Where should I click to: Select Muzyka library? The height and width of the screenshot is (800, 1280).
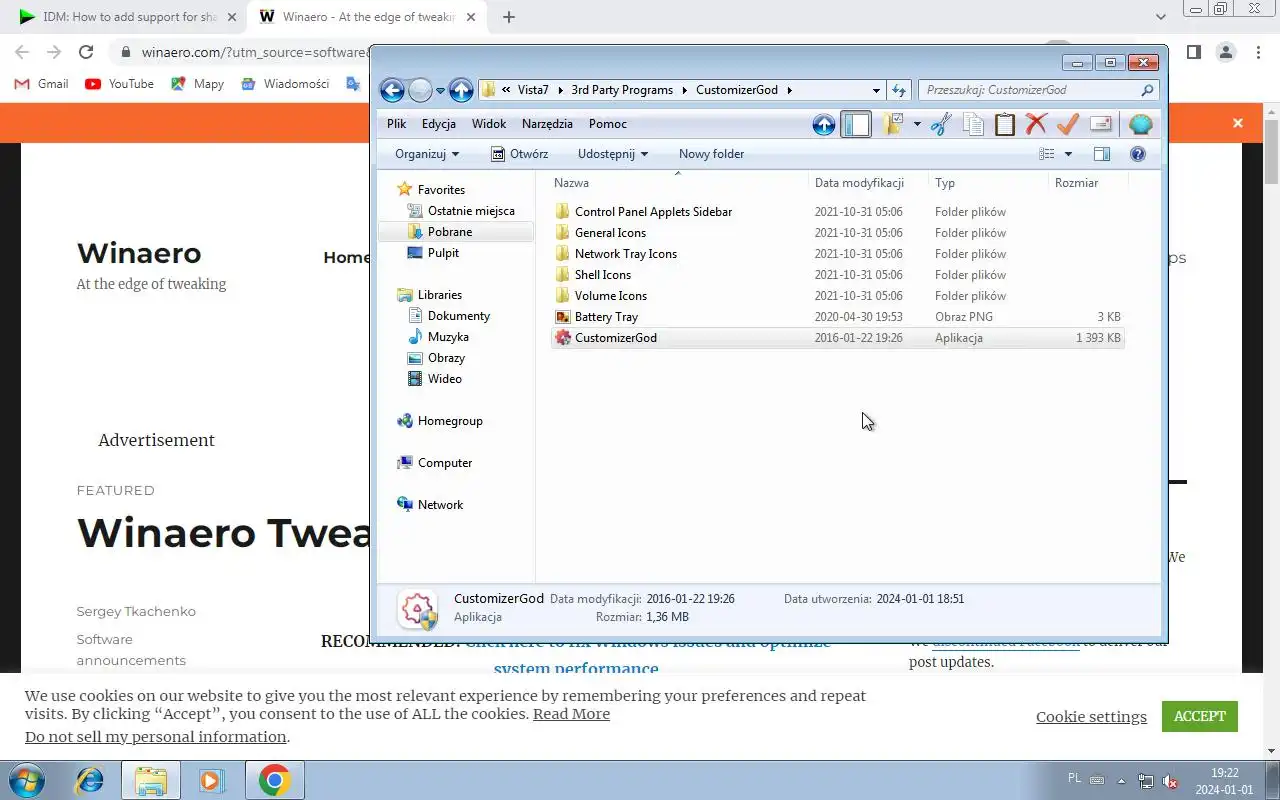click(x=448, y=337)
